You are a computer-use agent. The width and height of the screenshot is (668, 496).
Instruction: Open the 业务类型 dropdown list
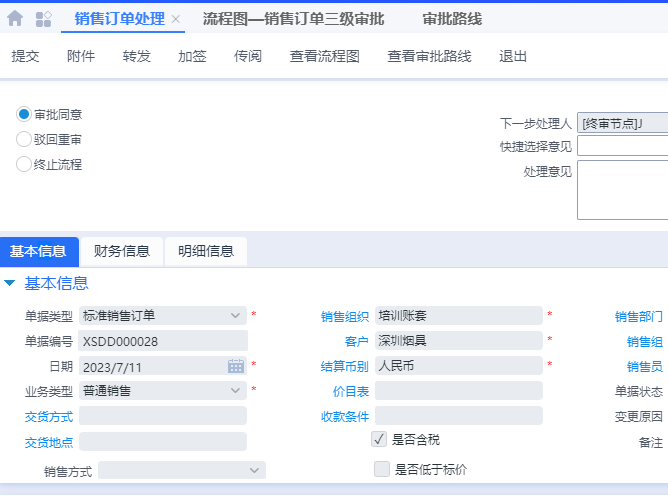pos(236,390)
